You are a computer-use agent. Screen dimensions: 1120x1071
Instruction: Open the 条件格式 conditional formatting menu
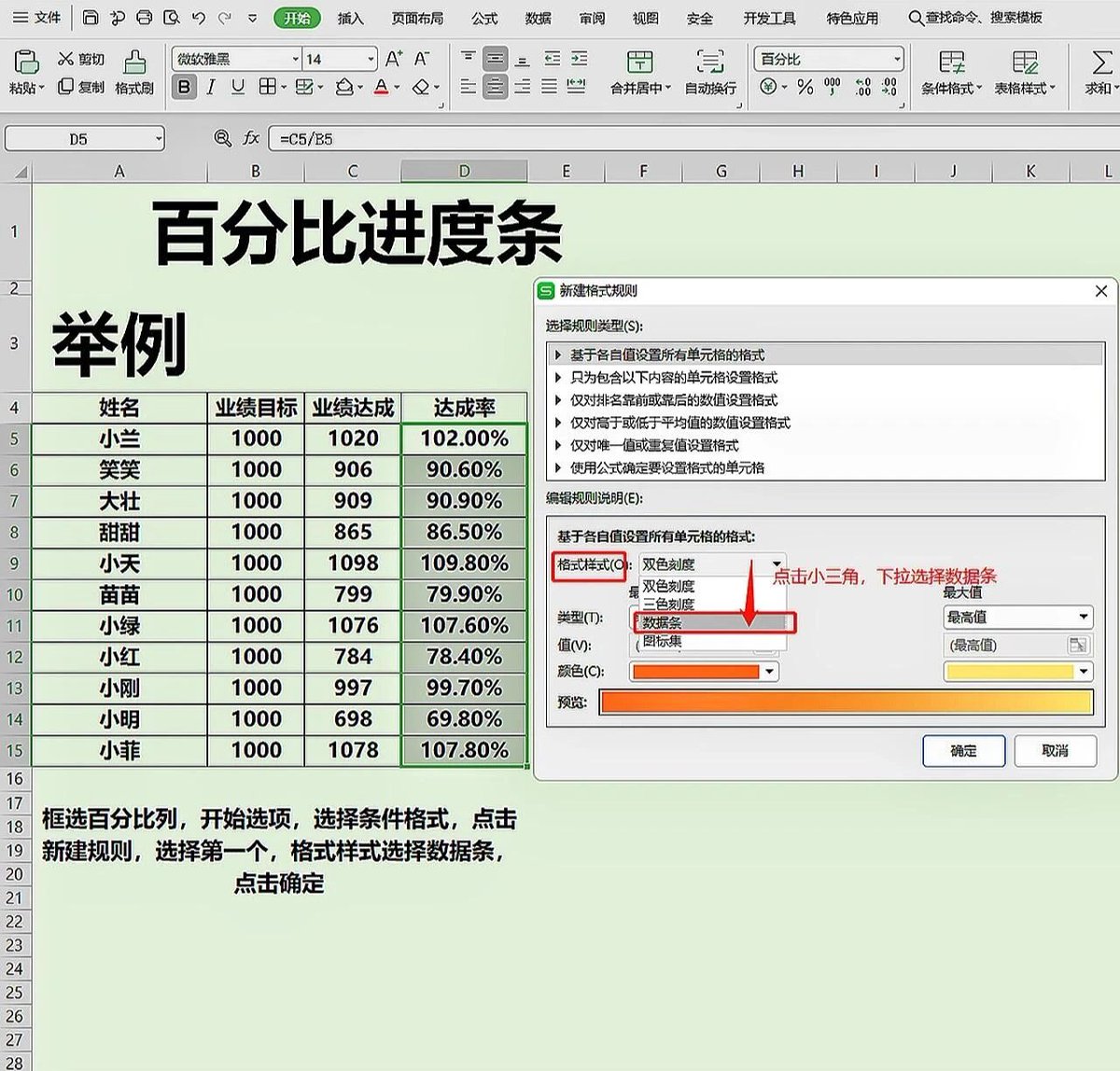(x=952, y=73)
